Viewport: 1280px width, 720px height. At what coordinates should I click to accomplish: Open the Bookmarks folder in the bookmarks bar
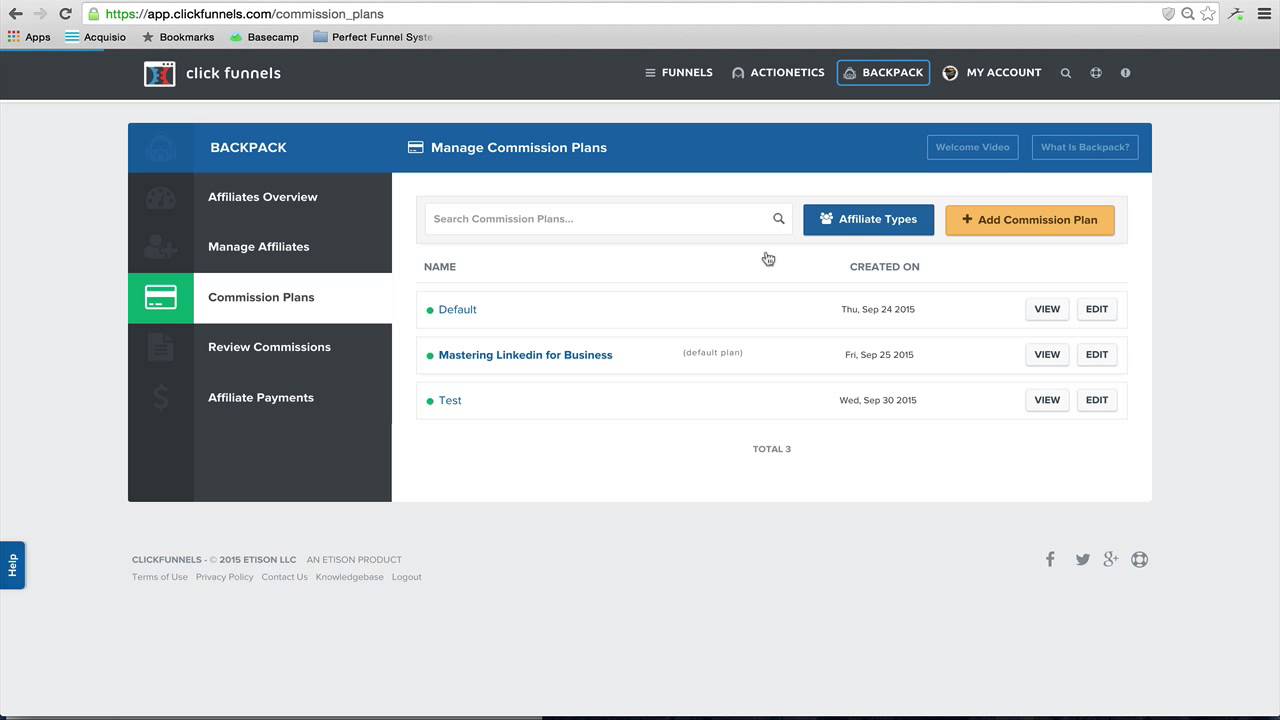click(178, 37)
